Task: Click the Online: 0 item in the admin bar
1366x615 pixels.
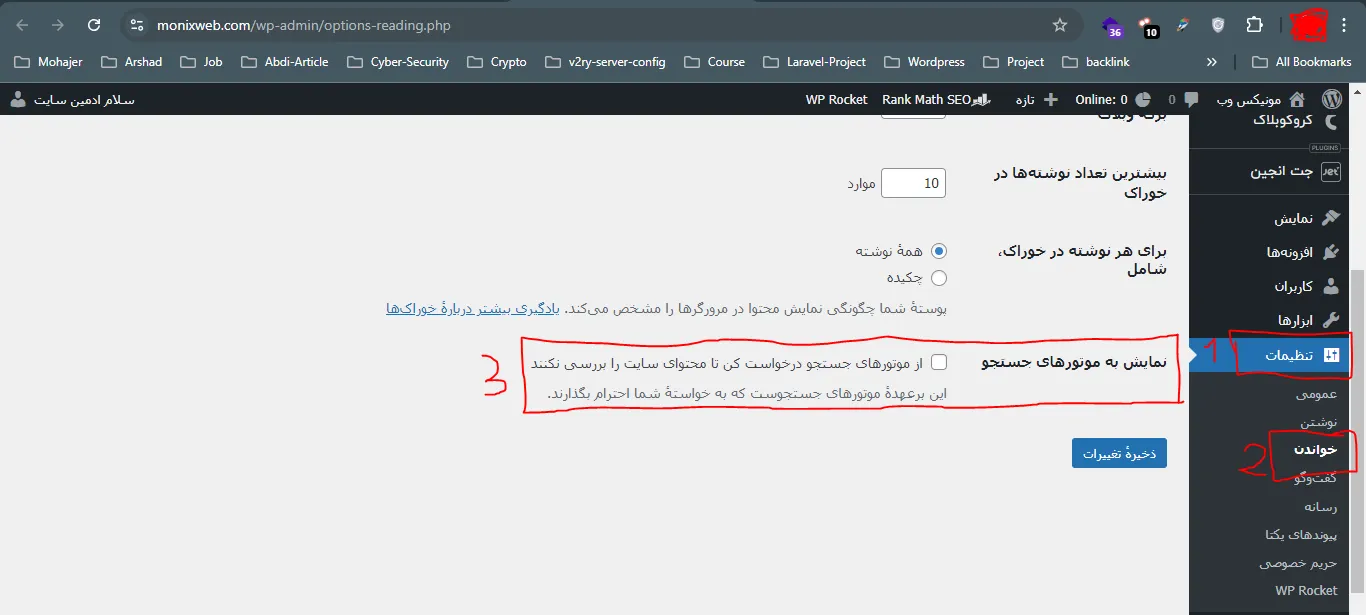Action: pos(1111,99)
